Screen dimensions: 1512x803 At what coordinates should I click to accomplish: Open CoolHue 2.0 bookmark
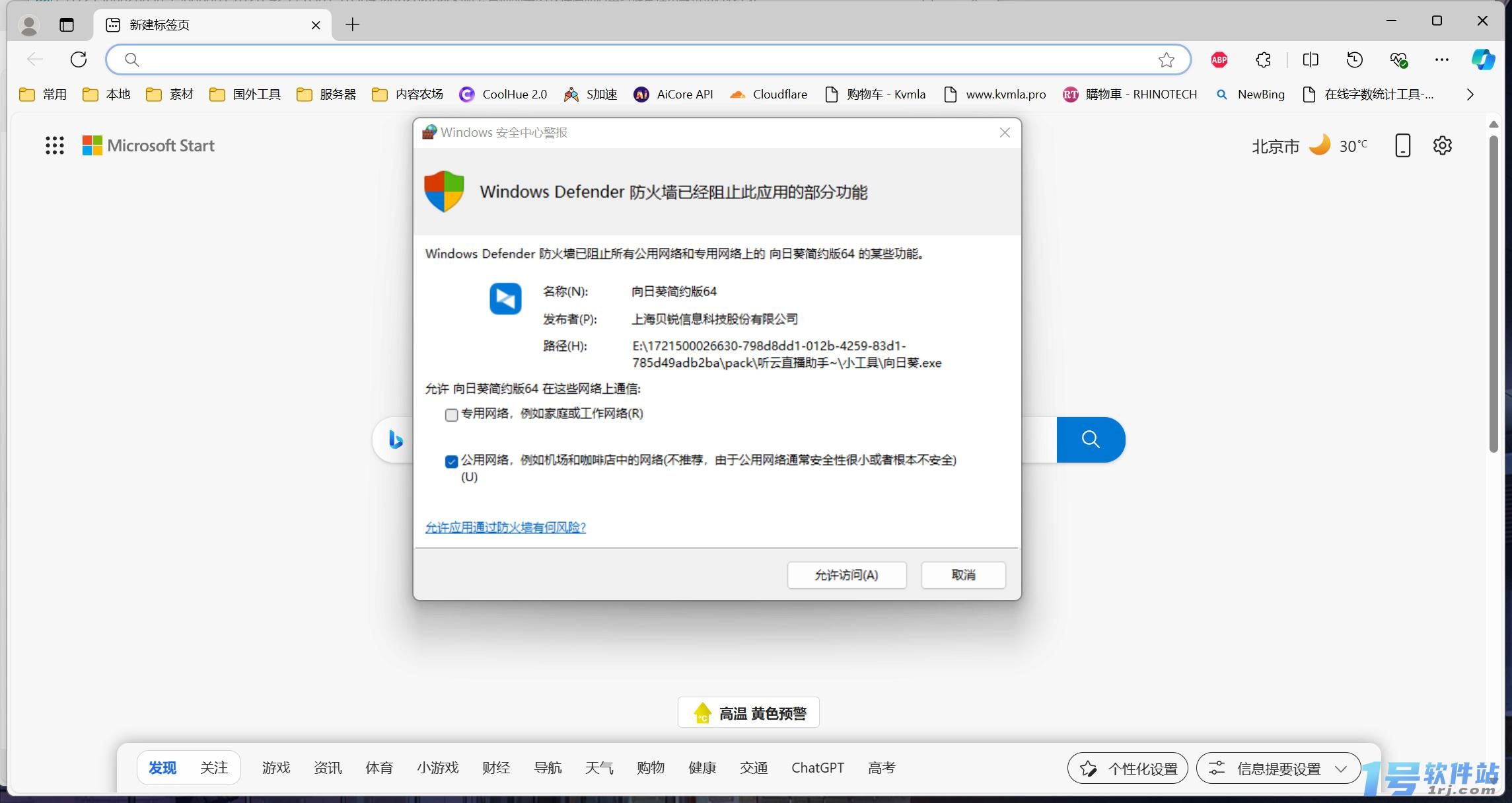503,95
